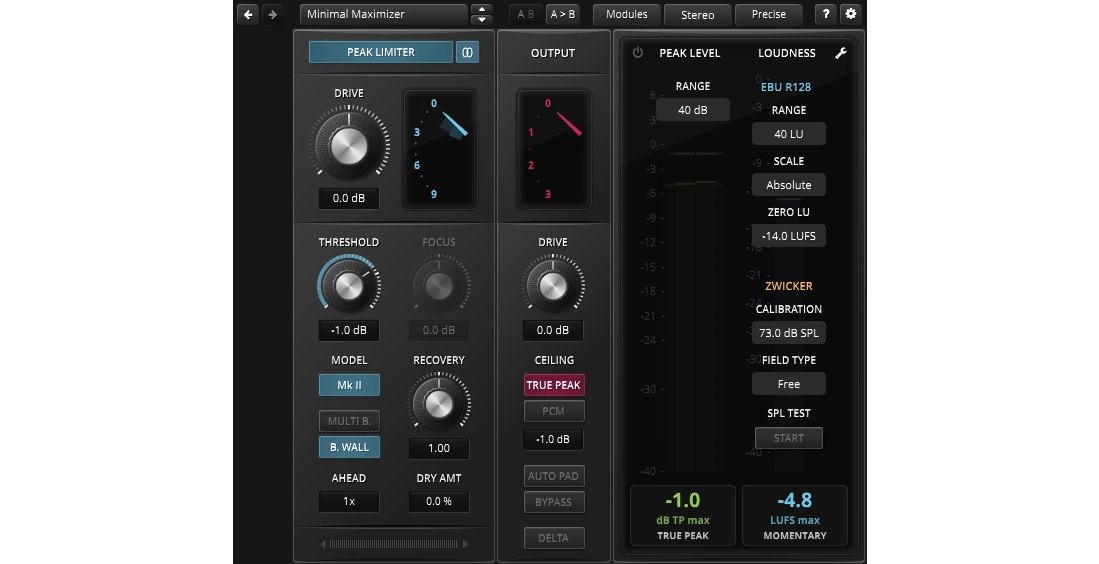Image resolution: width=1099 pixels, height=564 pixels.
Task: Open the Precise quality menu
Action: pyautogui.click(x=769, y=14)
